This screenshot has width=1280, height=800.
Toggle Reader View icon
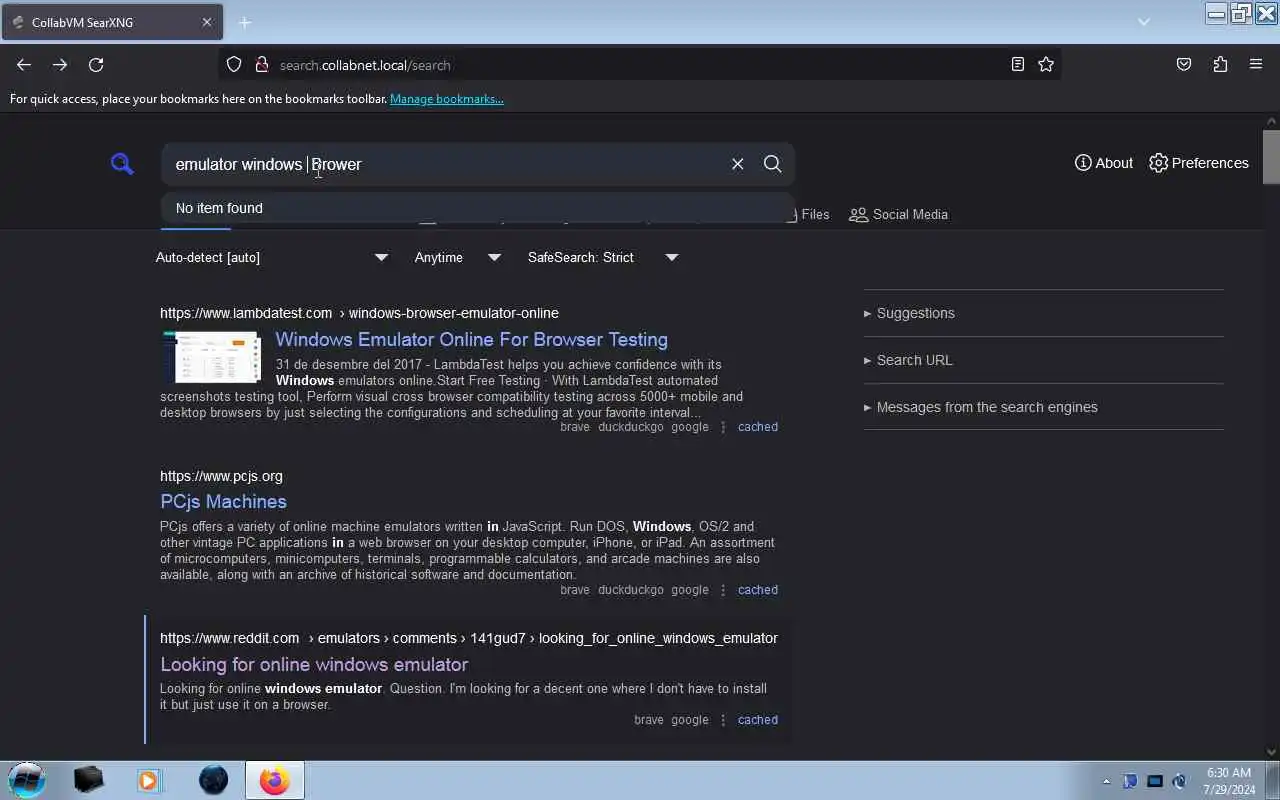(1017, 65)
